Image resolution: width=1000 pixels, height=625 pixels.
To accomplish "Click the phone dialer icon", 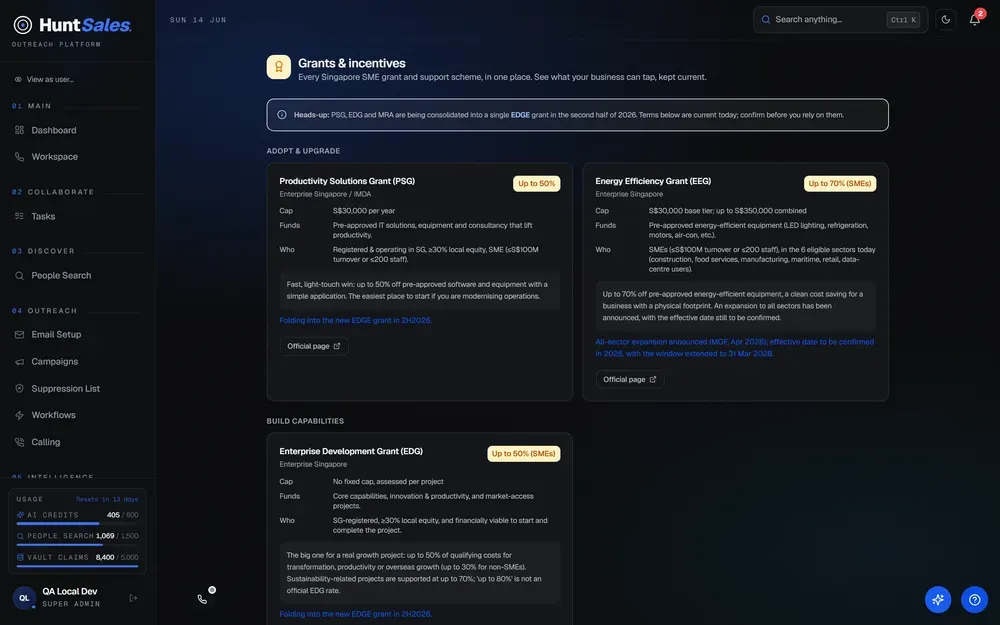I will tap(202, 599).
